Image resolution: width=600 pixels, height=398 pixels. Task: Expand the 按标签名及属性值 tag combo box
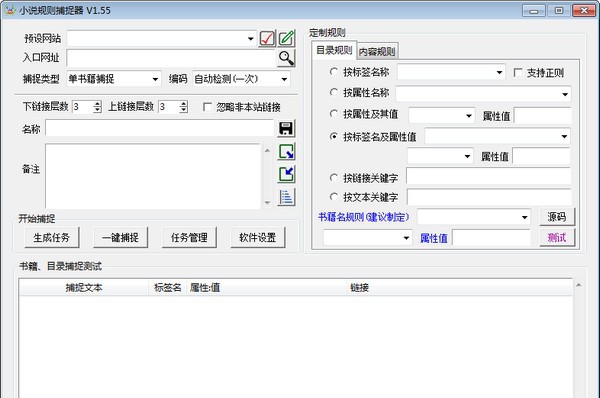tap(564, 137)
